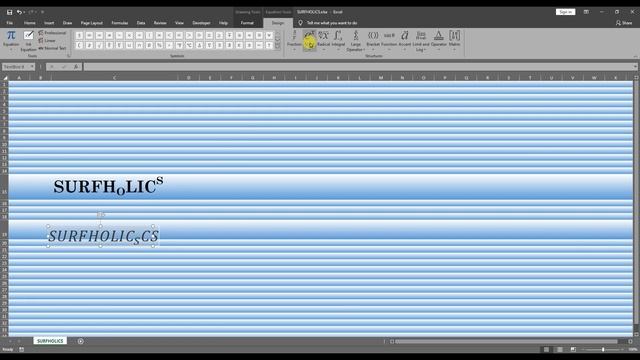
Task: Click the Tell me lightbulb icon
Action: tap(300, 23)
